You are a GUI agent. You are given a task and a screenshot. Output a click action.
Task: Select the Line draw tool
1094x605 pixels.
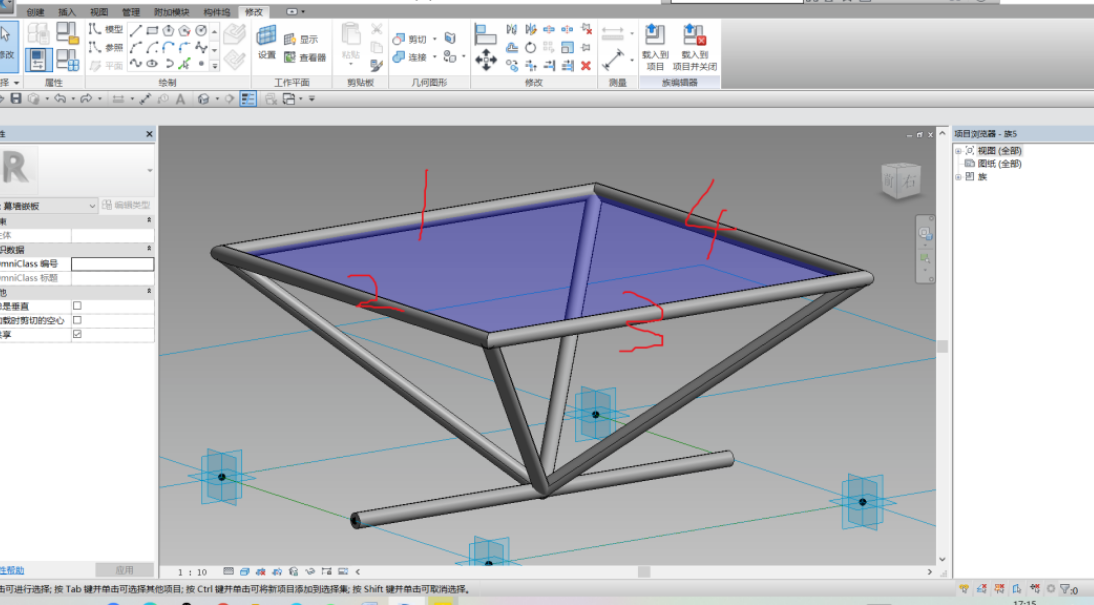pos(135,31)
